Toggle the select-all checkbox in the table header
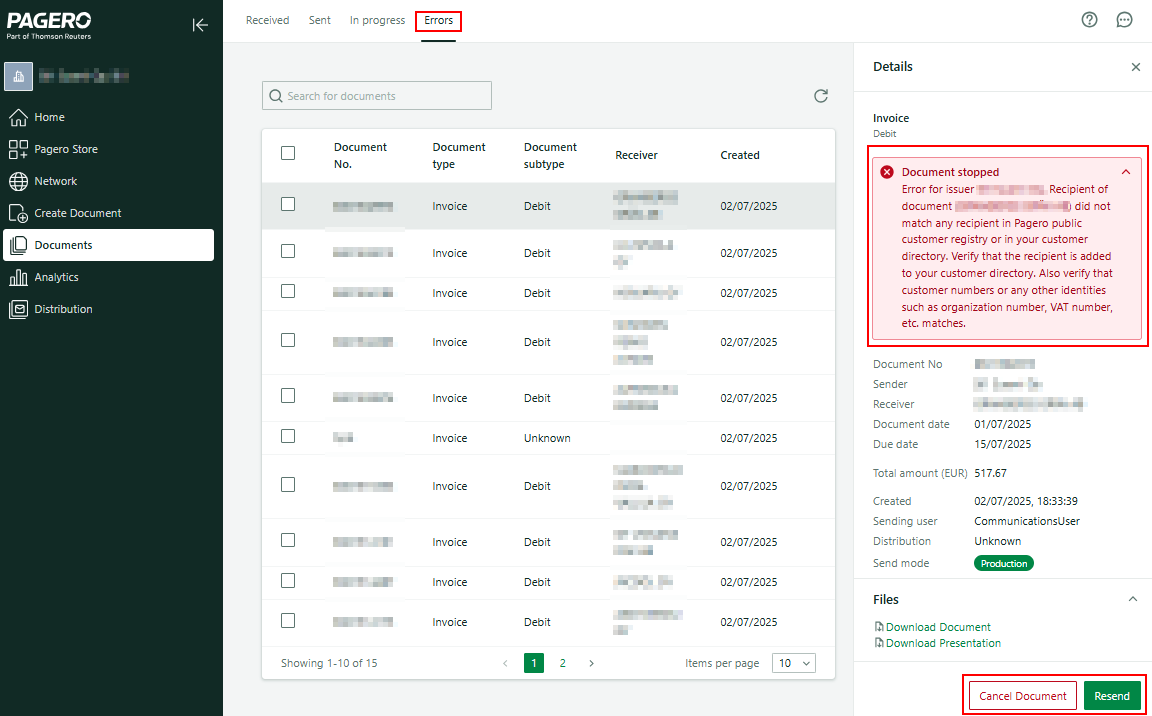Screen dimensions: 1152x716 coord(288,153)
